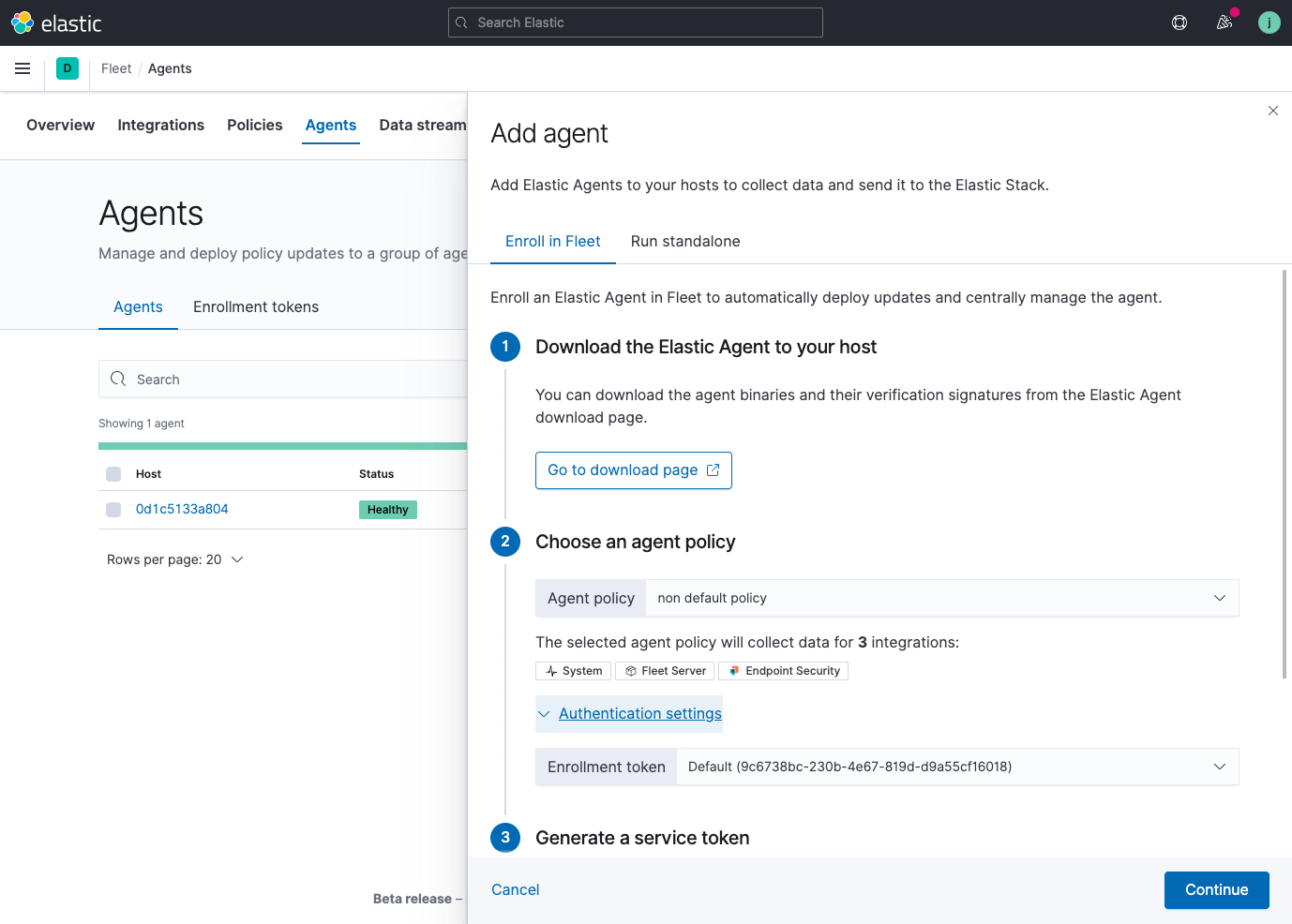Switch to the Run standalone tab
This screenshot has width=1292, height=924.
685,241
